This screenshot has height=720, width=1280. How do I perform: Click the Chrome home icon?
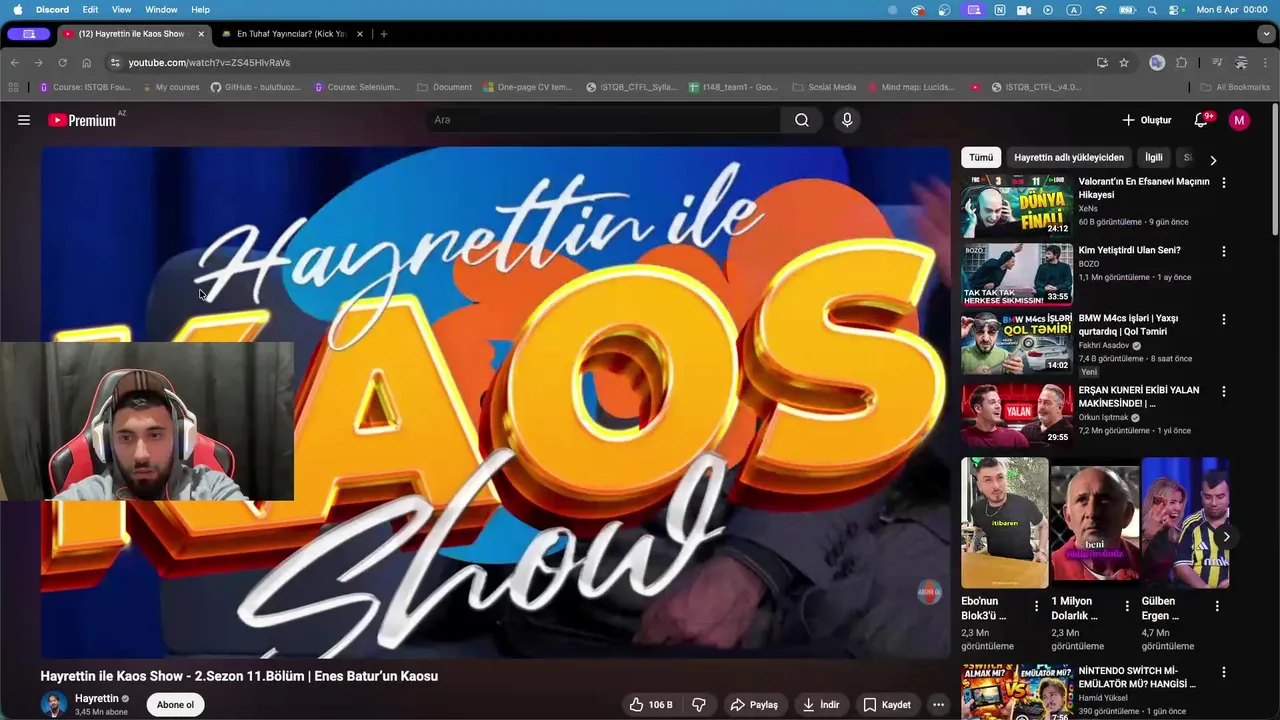pos(86,62)
